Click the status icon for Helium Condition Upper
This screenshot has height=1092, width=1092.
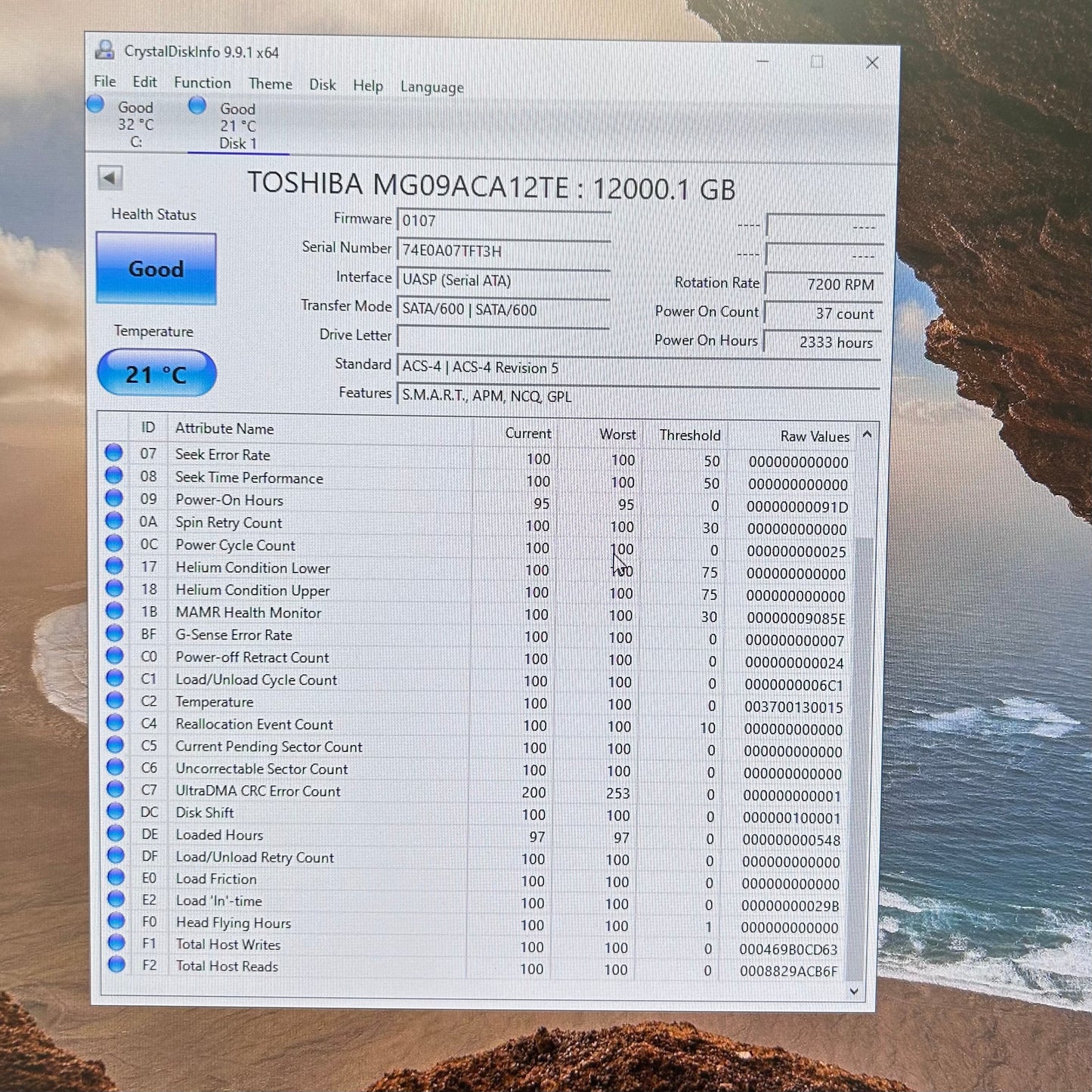pos(114,588)
